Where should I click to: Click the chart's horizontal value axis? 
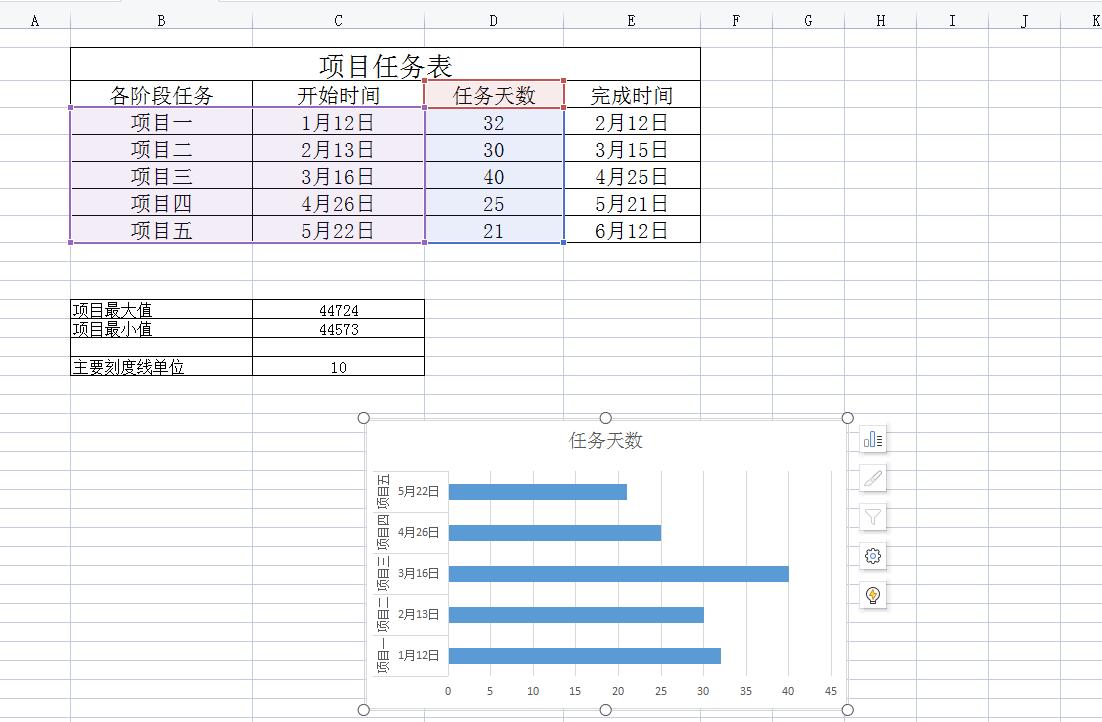click(640, 690)
